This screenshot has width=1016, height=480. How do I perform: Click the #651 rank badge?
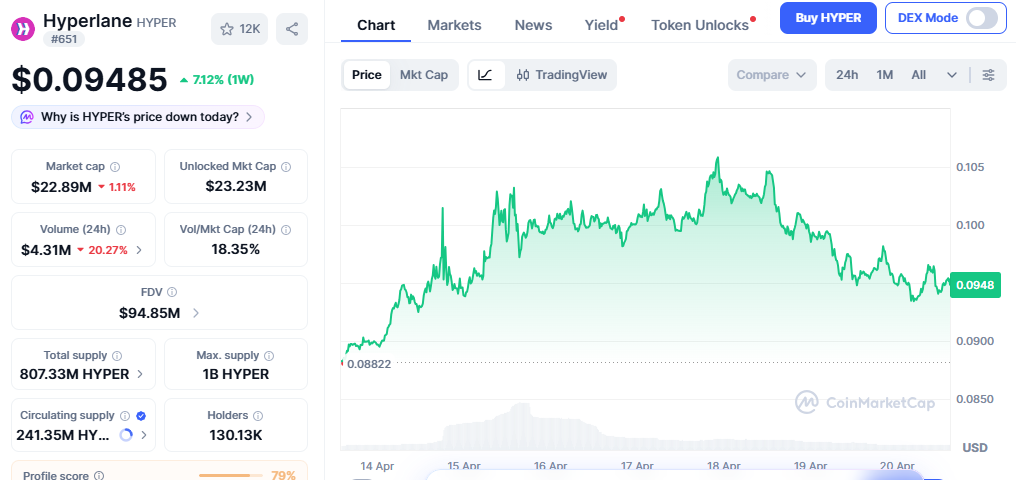click(64, 39)
